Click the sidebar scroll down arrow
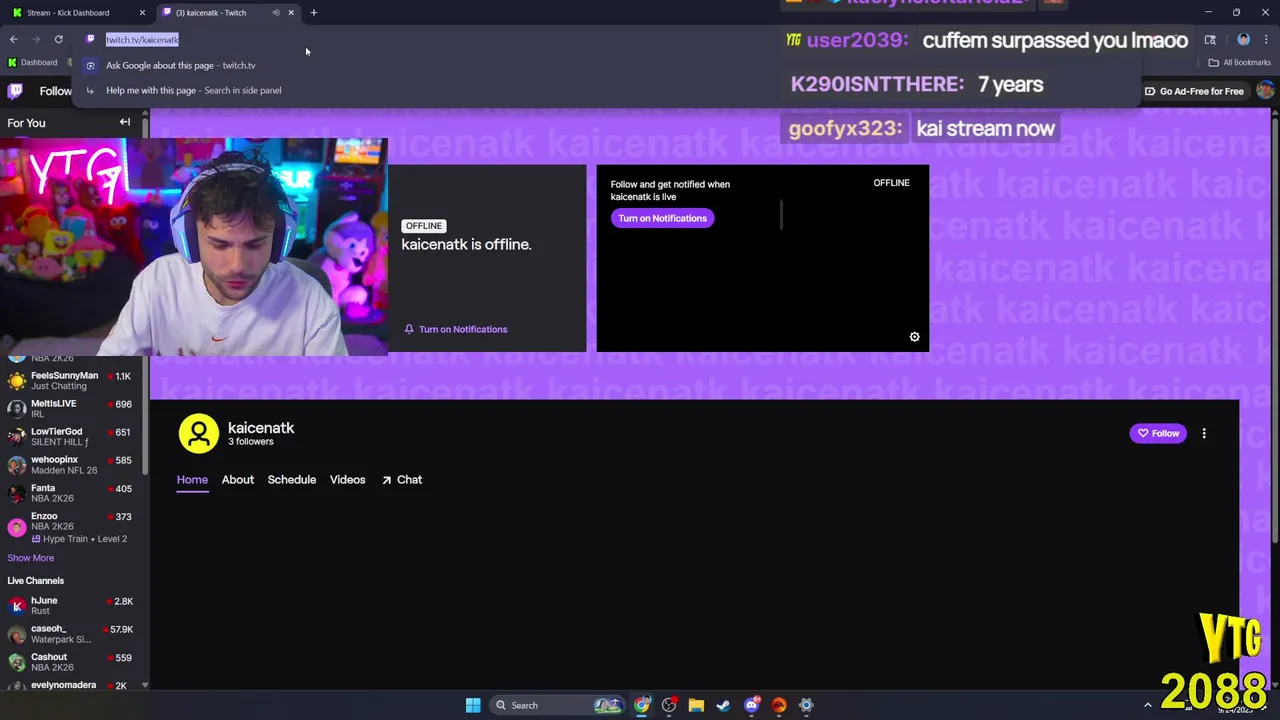 [x=145, y=685]
